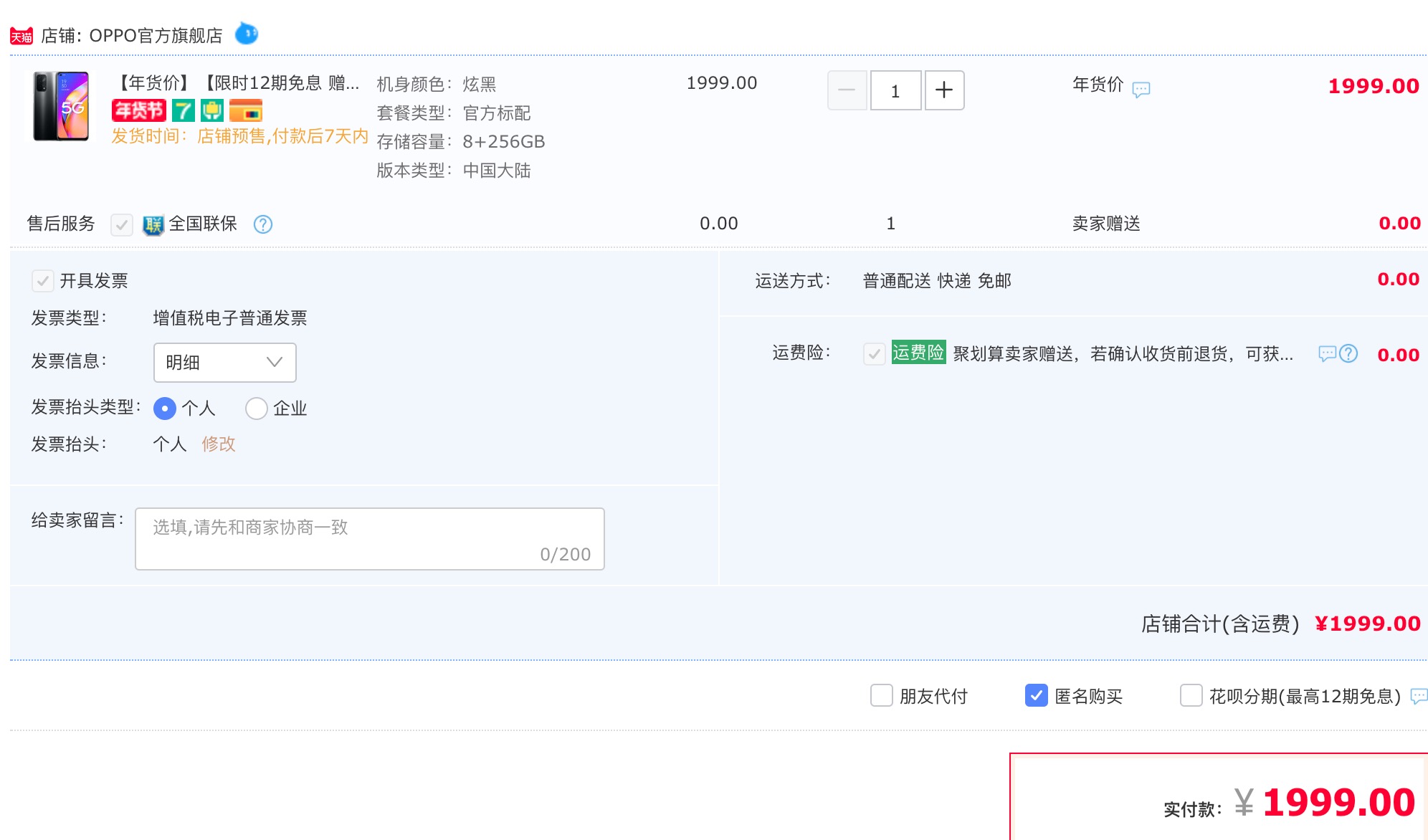Click the green shield guarantee badge
The height and width of the screenshot is (840, 1428).
pos(212,110)
